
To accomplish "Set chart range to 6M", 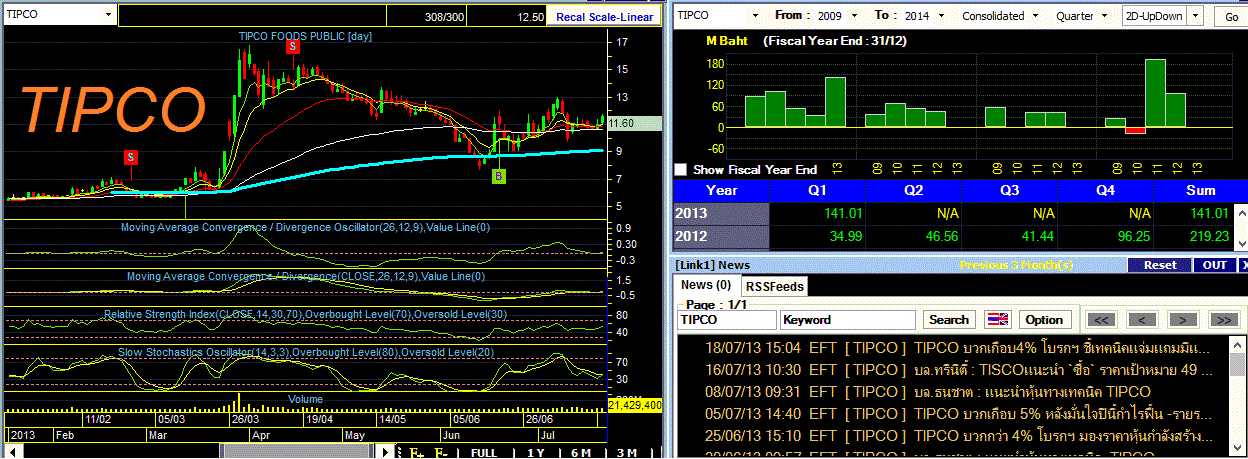I will tap(581, 453).
